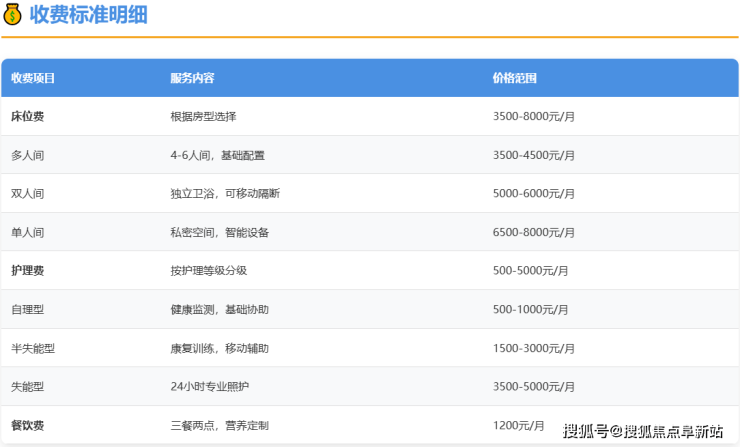Click the 价格范围 column header
The width and height of the screenshot is (740, 447).
(x=514, y=78)
